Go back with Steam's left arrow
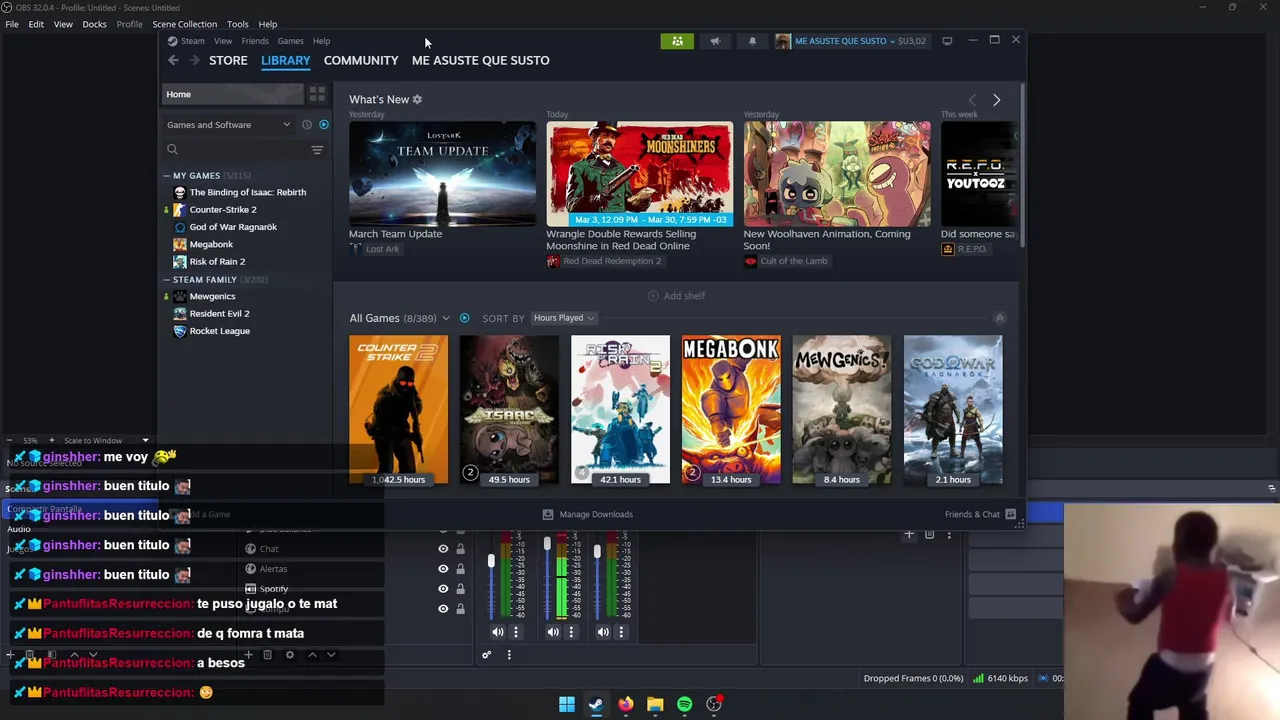The width and height of the screenshot is (1280, 720). [x=173, y=60]
